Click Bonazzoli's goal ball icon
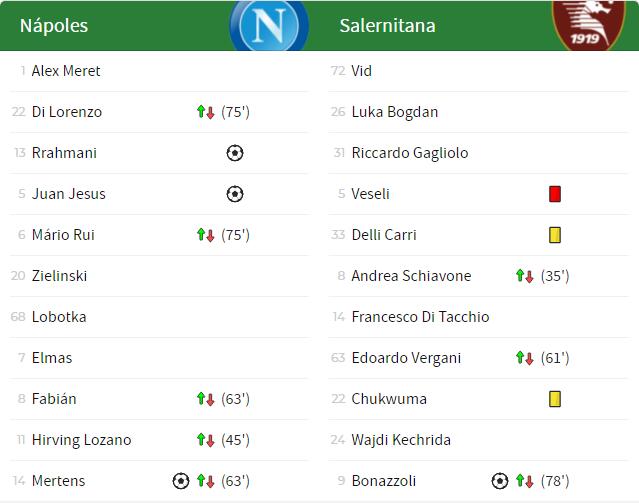Image resolution: width=639 pixels, height=503 pixels. (x=500, y=481)
